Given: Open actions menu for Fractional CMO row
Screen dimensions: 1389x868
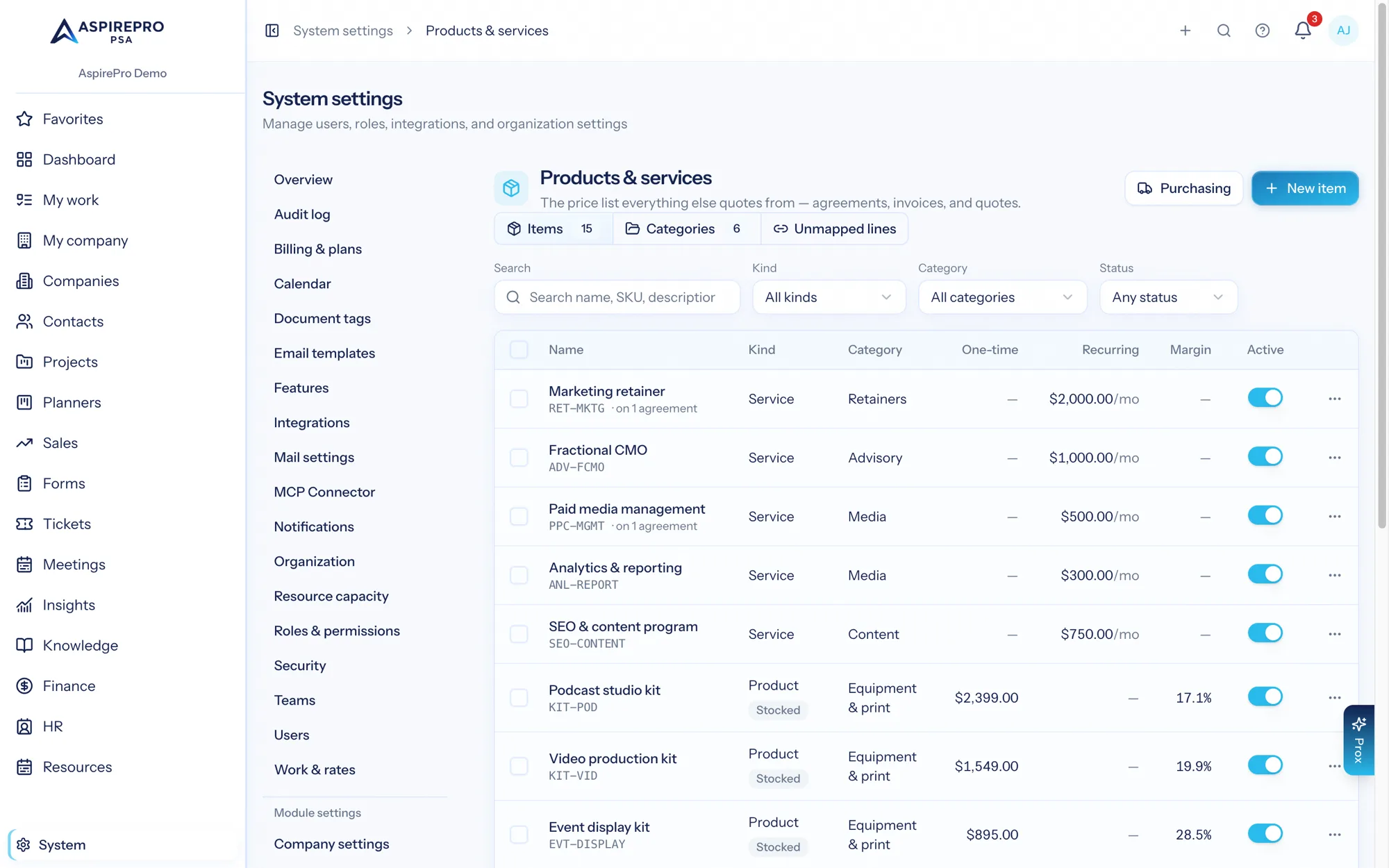Looking at the screenshot, I should (x=1335, y=458).
